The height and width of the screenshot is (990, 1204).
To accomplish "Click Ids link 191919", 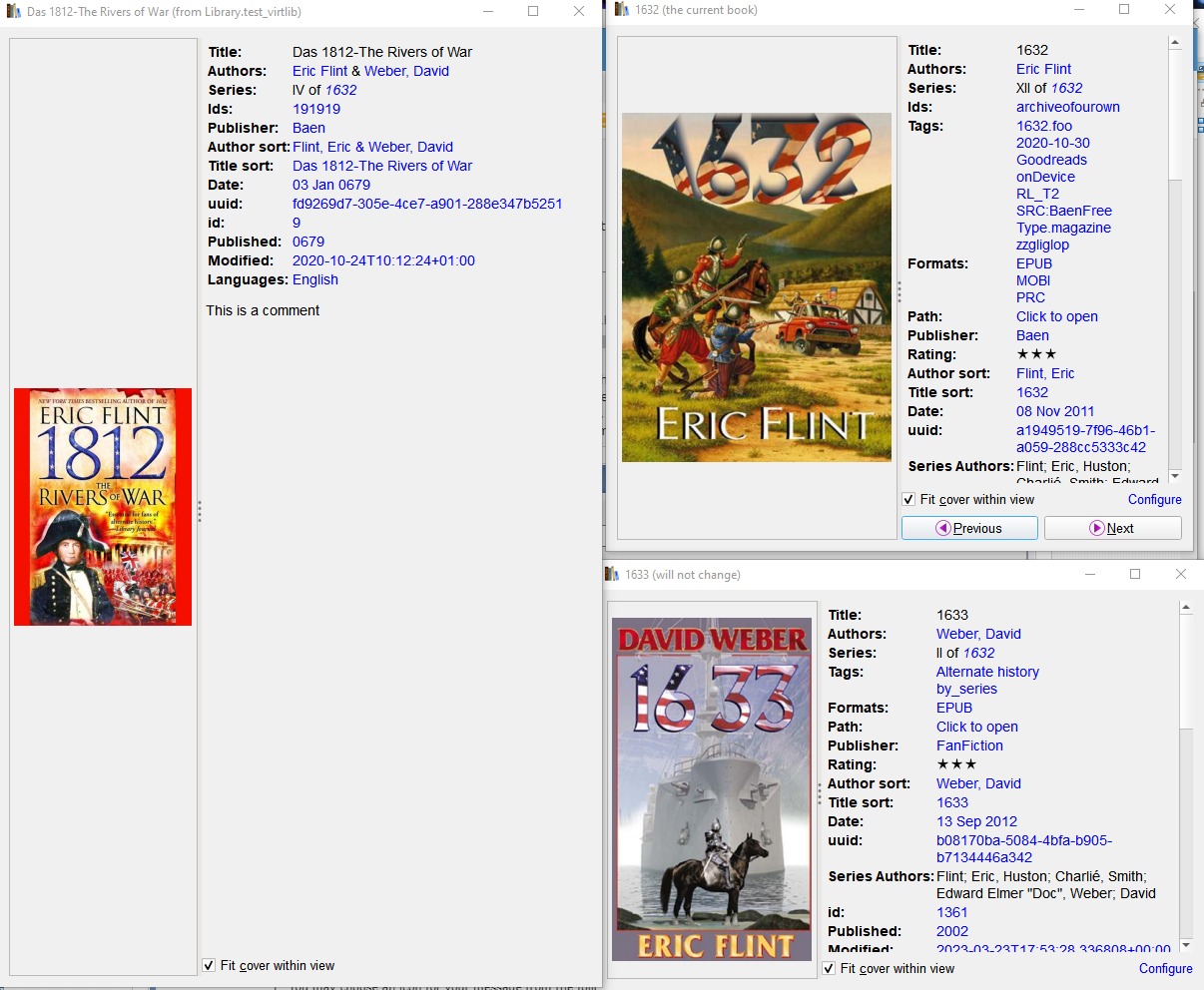I will click(x=316, y=109).
